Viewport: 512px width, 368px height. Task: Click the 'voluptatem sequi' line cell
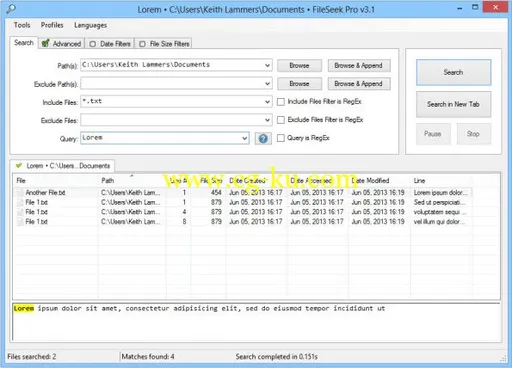click(x=440, y=212)
